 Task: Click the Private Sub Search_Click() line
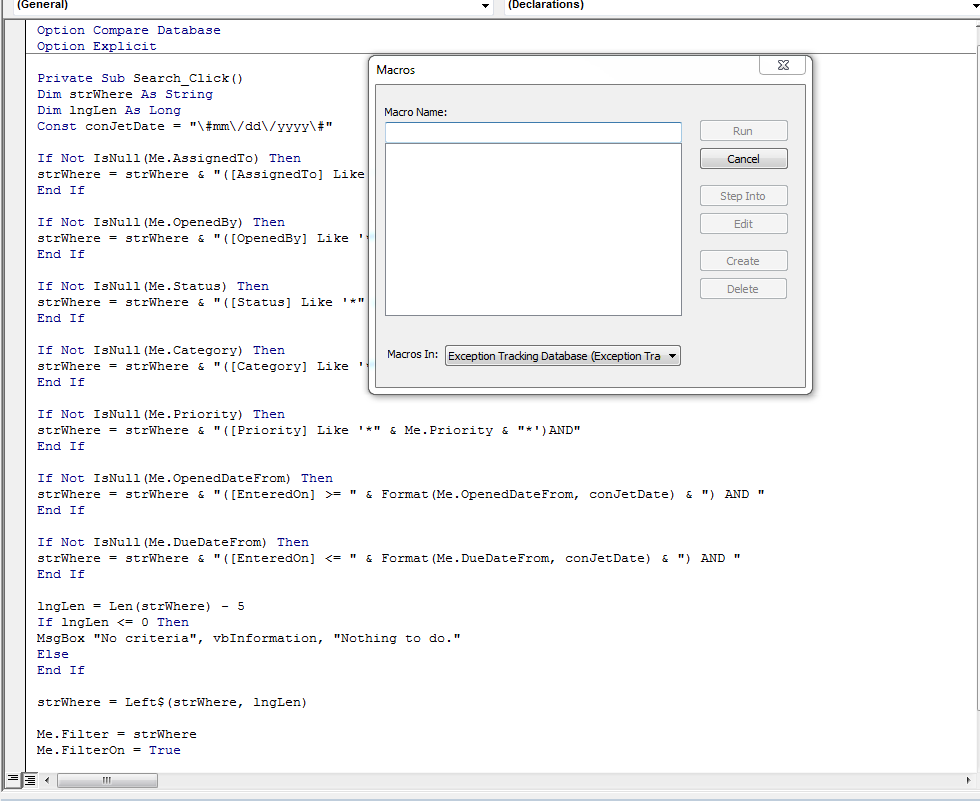140,78
